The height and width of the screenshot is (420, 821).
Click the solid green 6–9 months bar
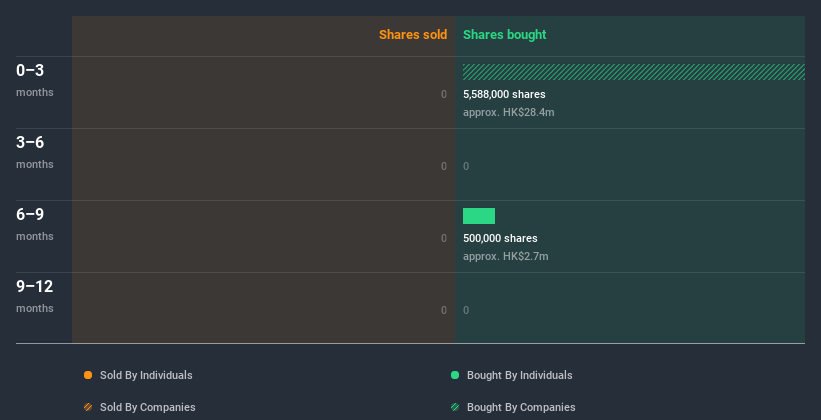click(479, 216)
